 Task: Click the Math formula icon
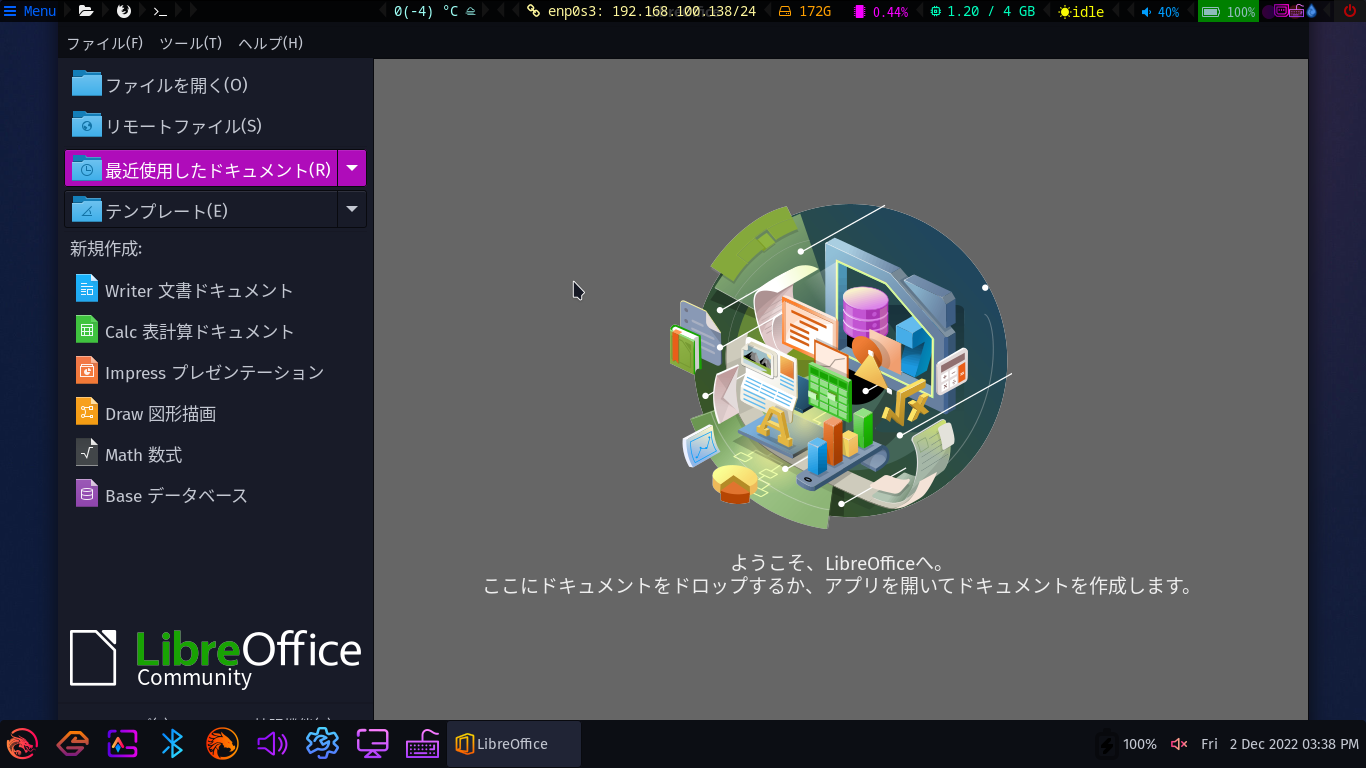[87, 452]
